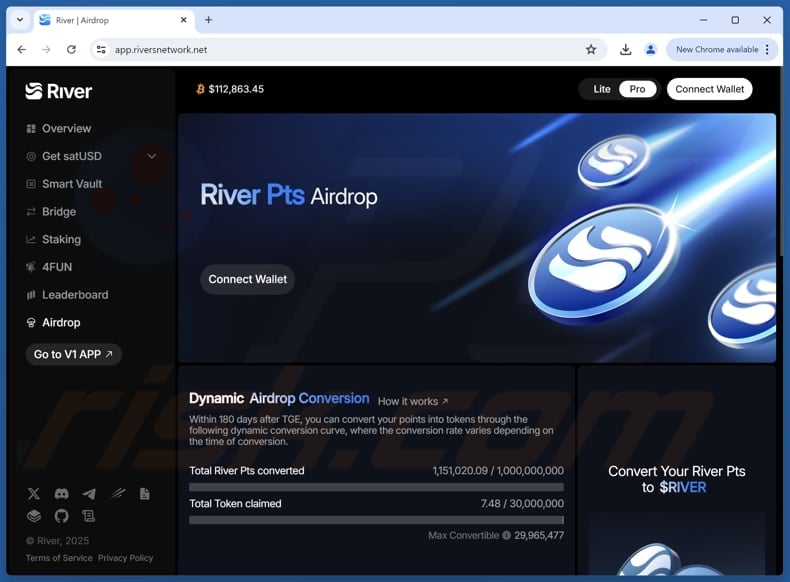Click the Total River Pts converted progress bar
The width and height of the screenshot is (790, 582).
pos(376,487)
